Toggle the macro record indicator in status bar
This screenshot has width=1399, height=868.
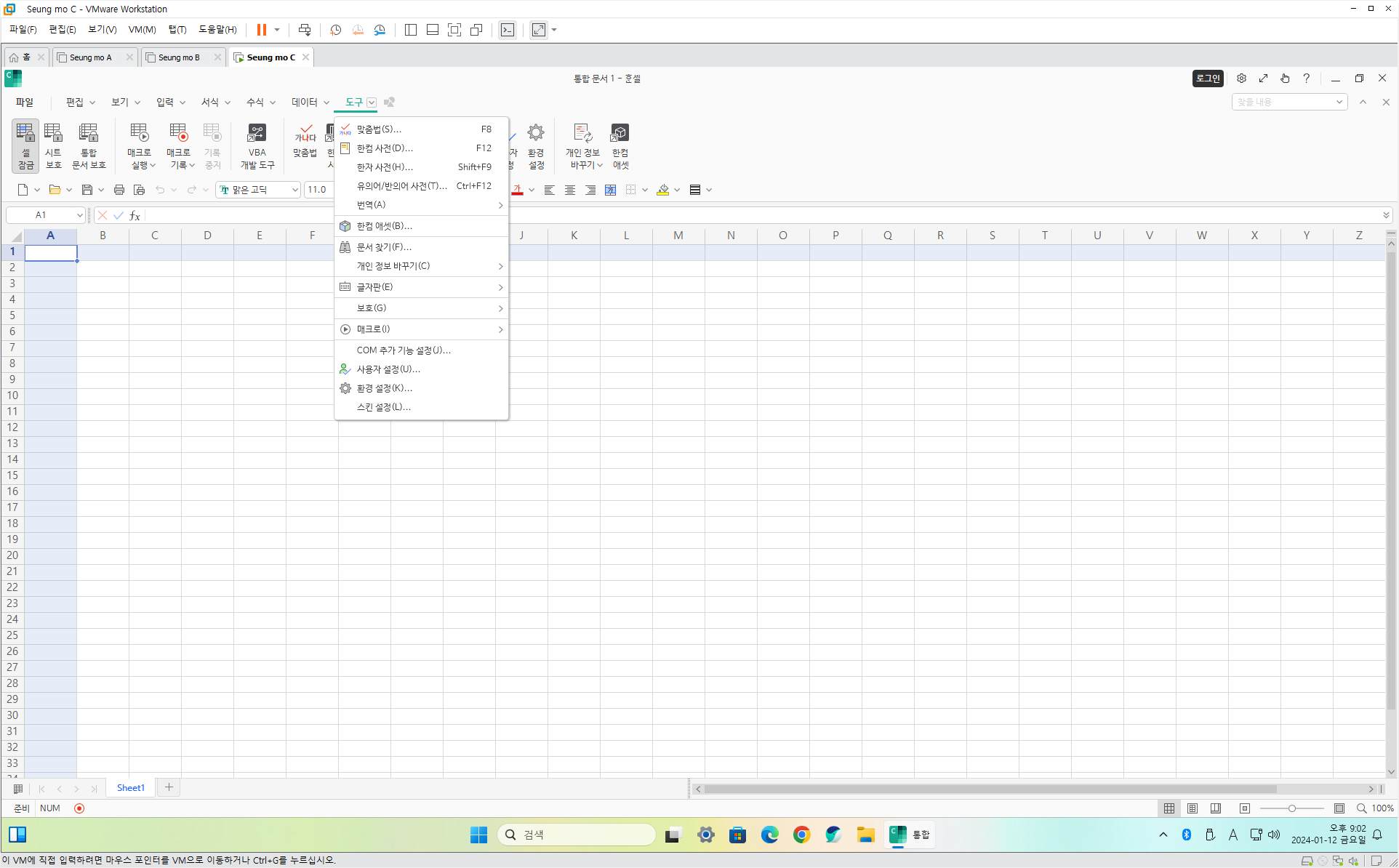coord(79,808)
